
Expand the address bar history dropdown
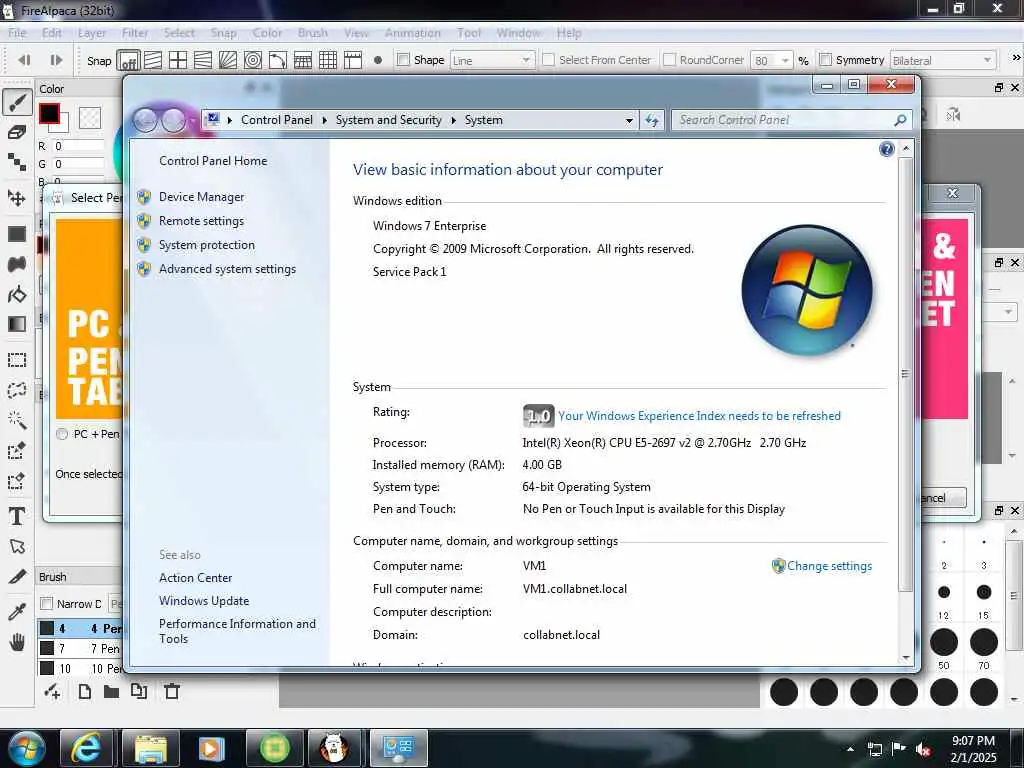pos(629,120)
